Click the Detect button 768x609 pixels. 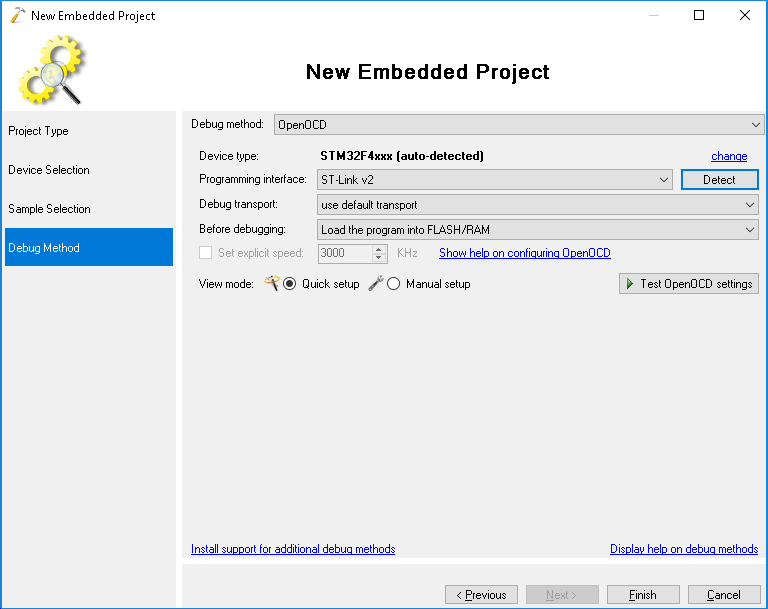click(x=719, y=179)
